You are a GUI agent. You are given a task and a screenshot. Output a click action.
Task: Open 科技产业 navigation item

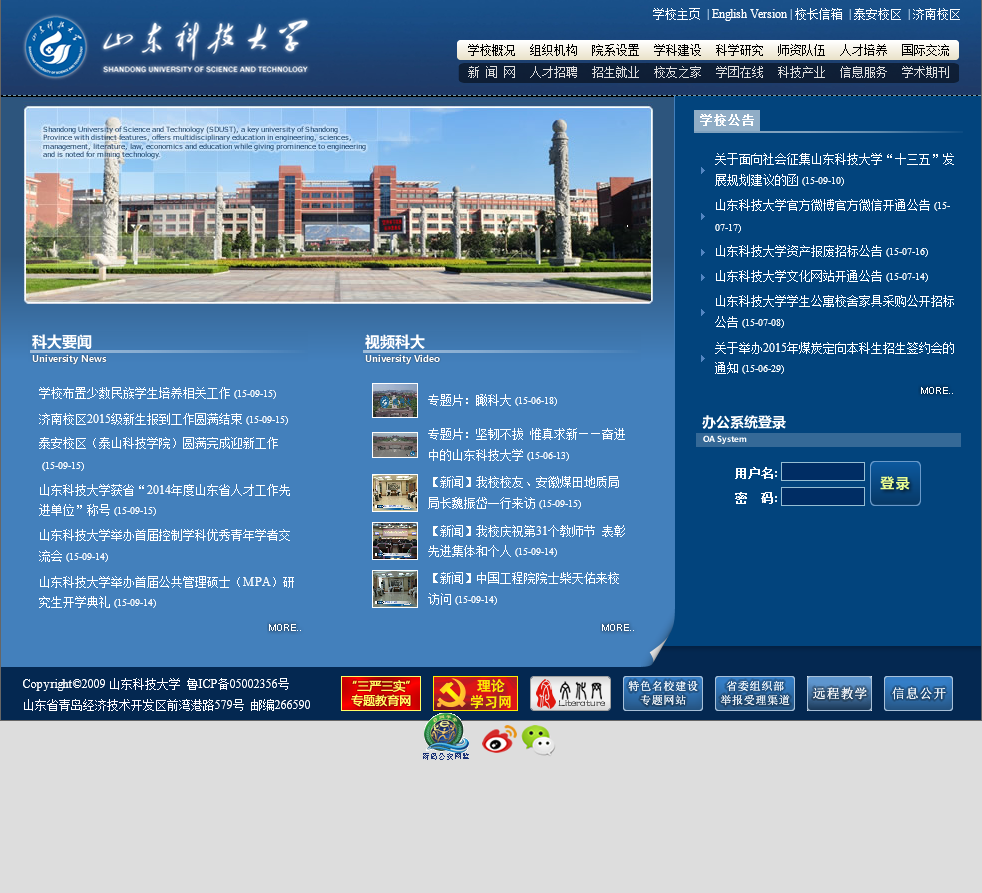tap(801, 73)
